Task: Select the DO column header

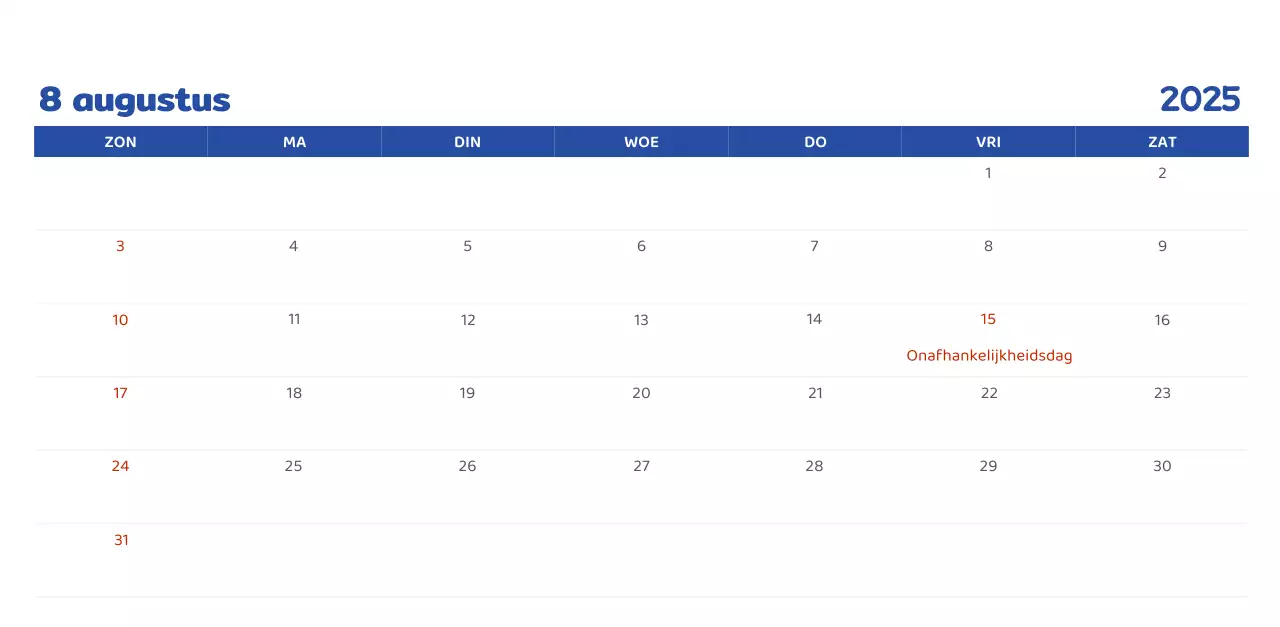Action: point(815,142)
